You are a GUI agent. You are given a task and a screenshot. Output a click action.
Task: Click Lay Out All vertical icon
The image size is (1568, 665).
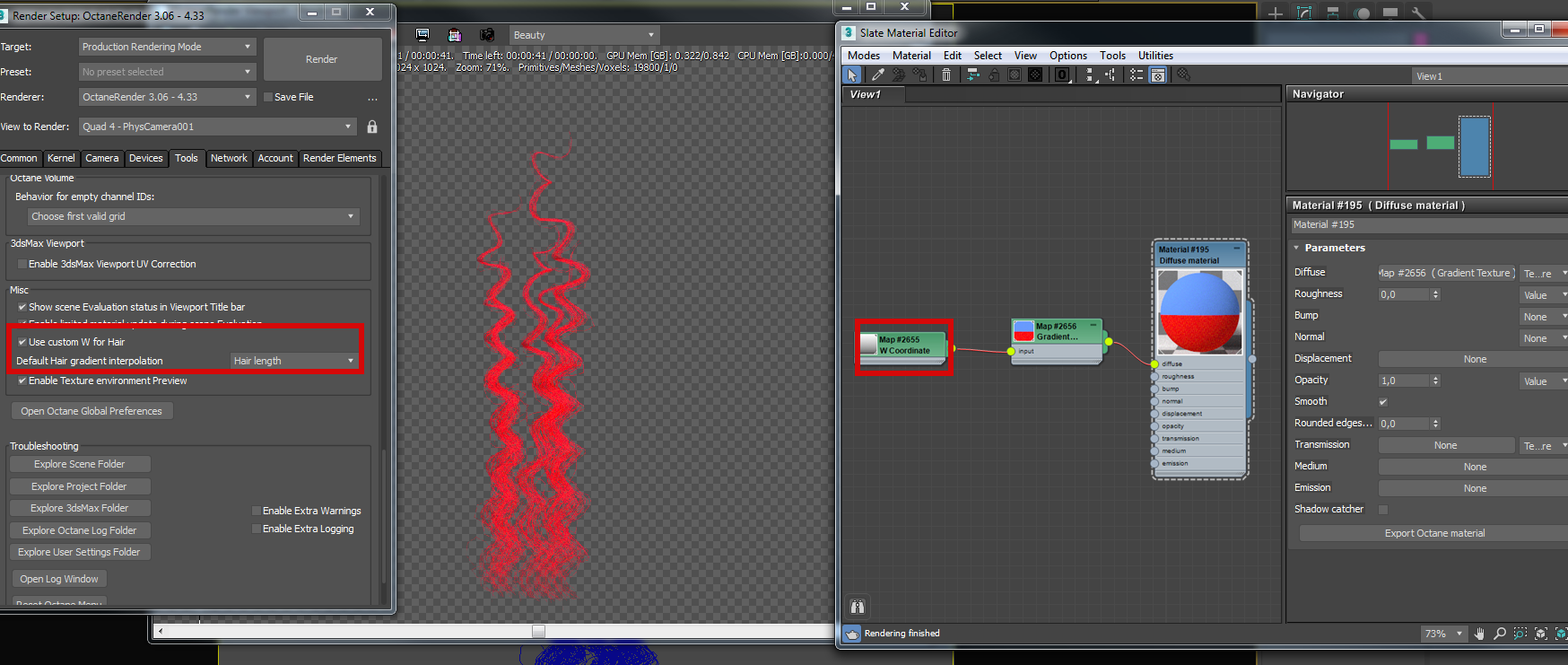tap(1089, 75)
